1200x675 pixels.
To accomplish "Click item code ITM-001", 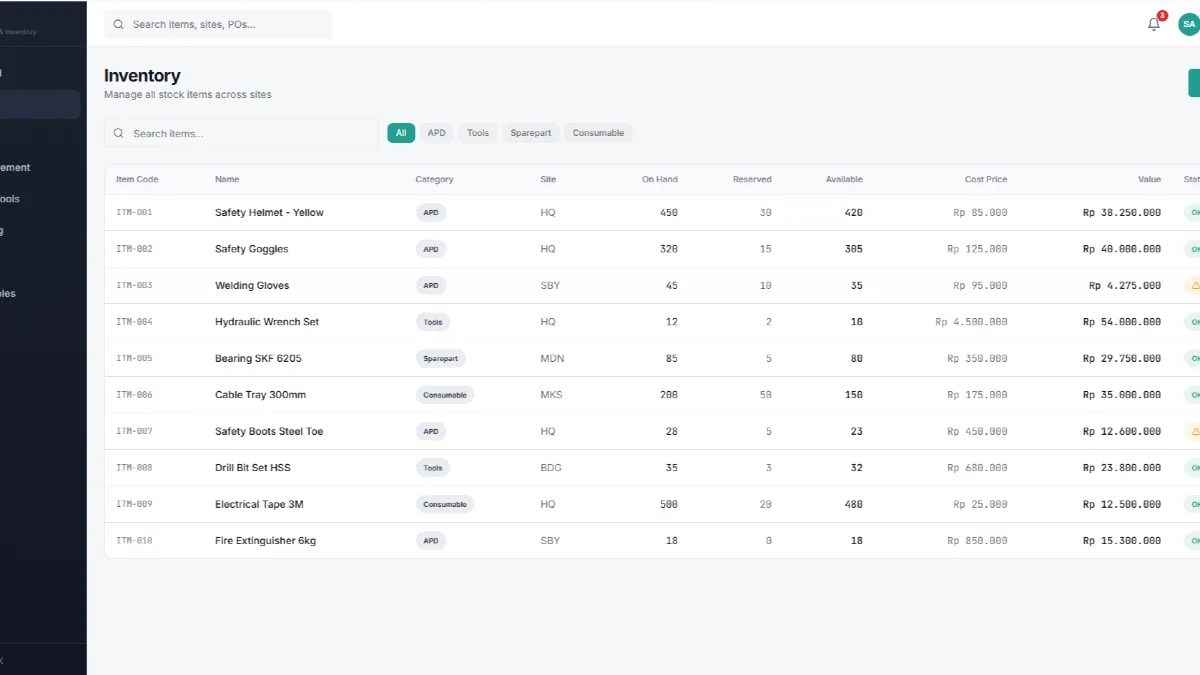I will [134, 212].
